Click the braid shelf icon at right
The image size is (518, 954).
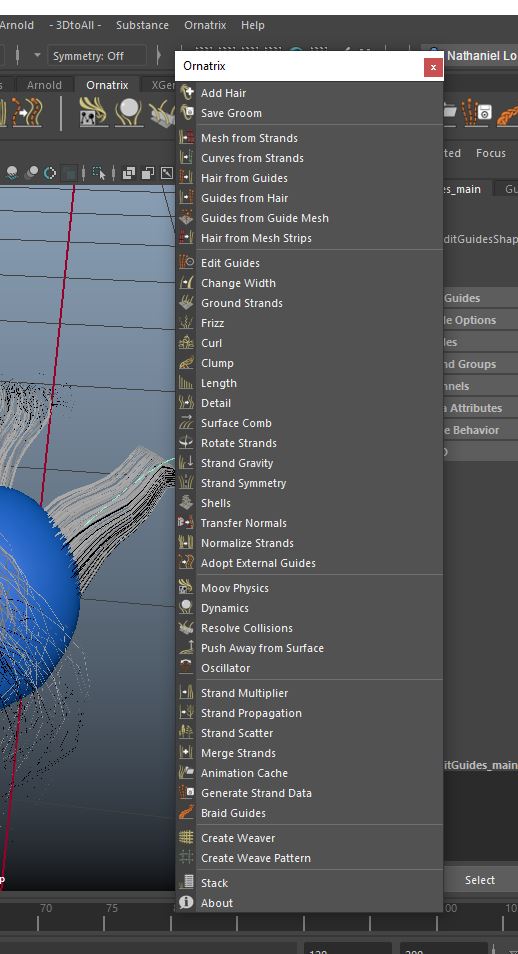click(x=507, y=113)
